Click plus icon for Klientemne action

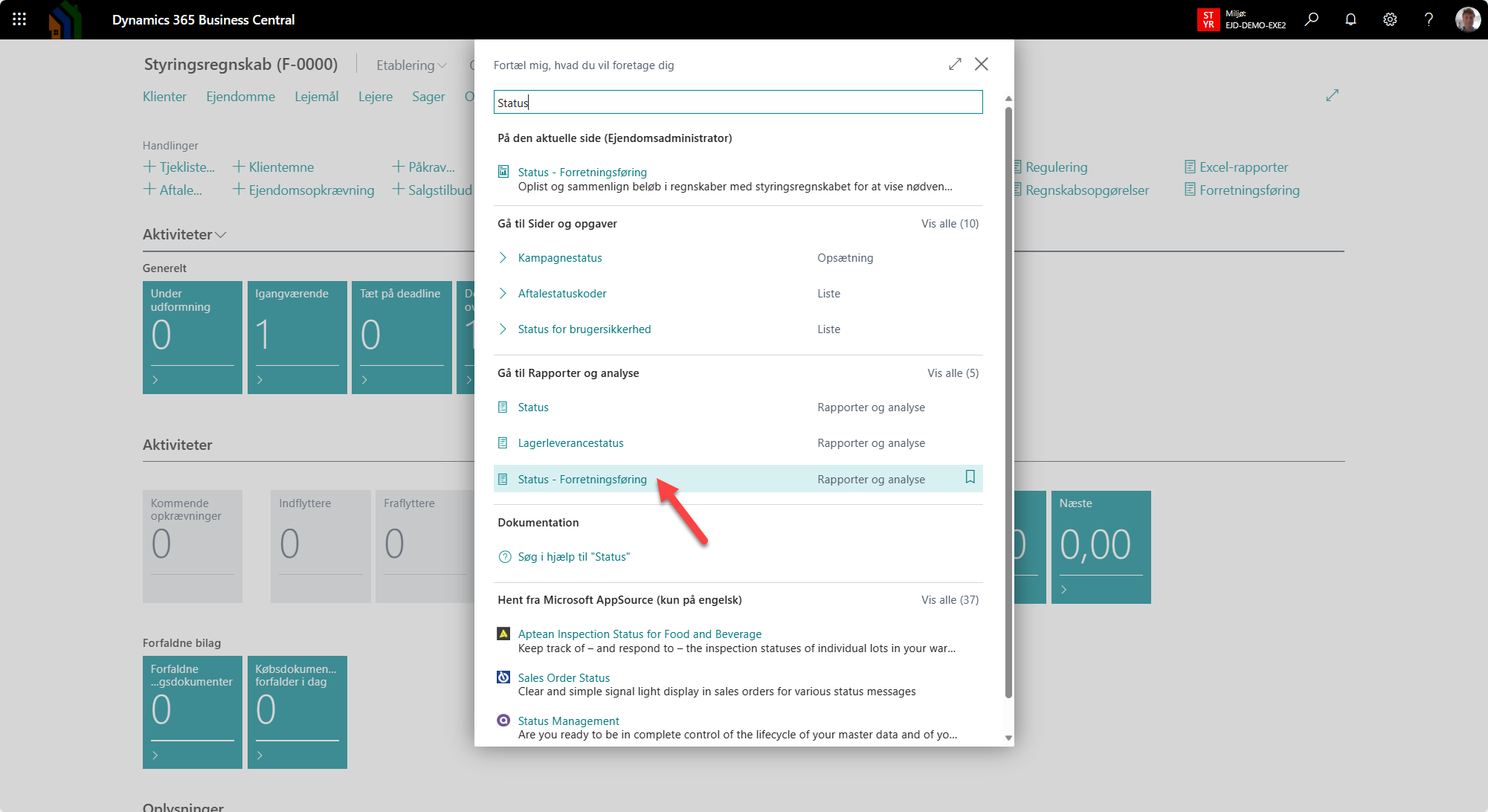pyautogui.click(x=239, y=167)
